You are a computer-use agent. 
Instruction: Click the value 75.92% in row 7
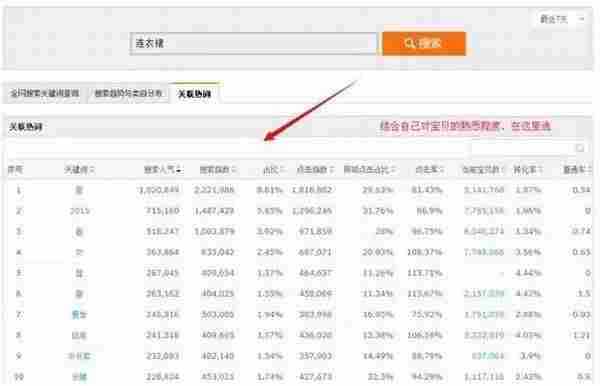427,314
